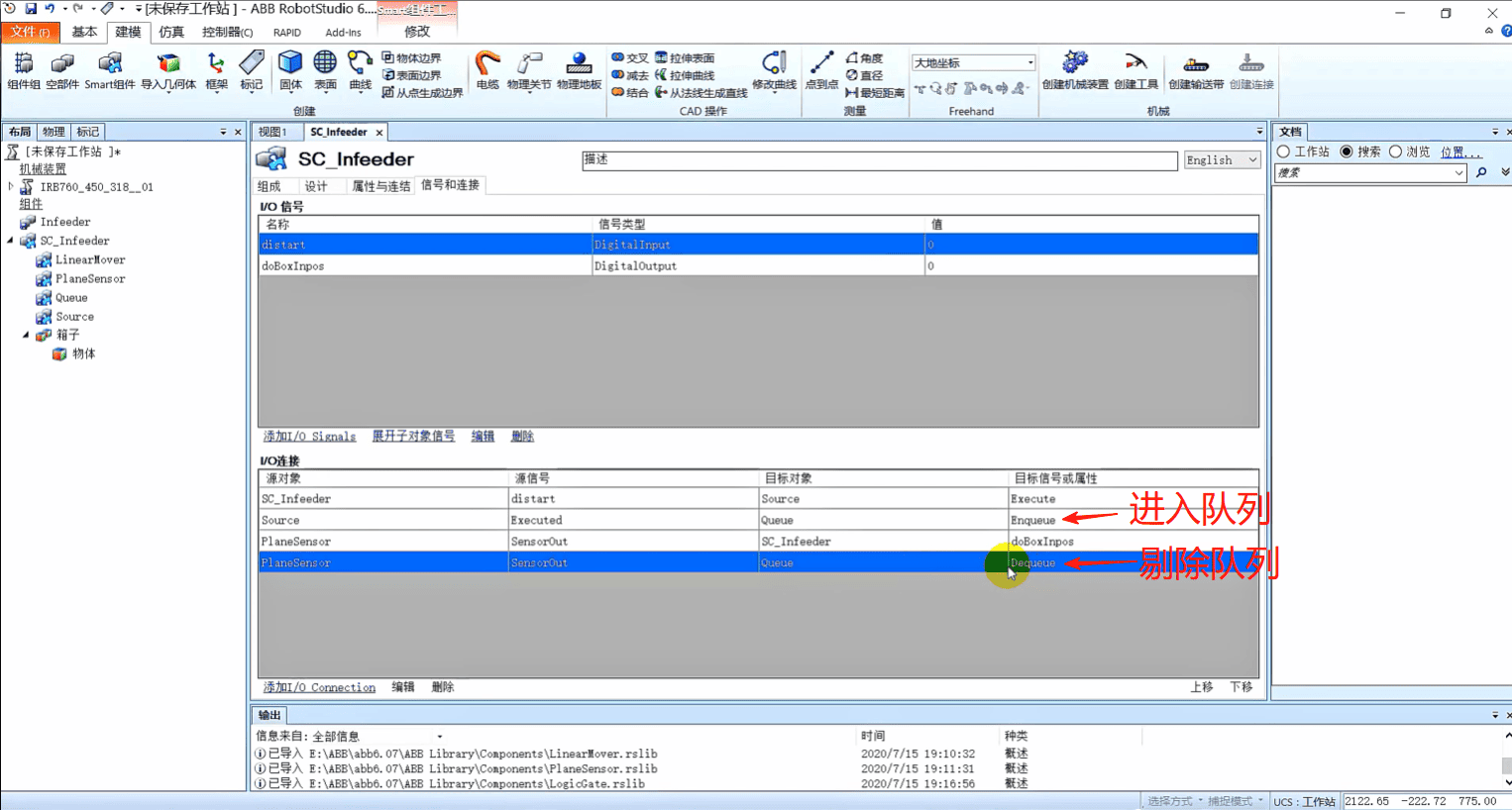Viewport: 1512px width, 810px height.
Task: Open the 搜索 combo box dropdown arrow
Action: tap(1458, 173)
